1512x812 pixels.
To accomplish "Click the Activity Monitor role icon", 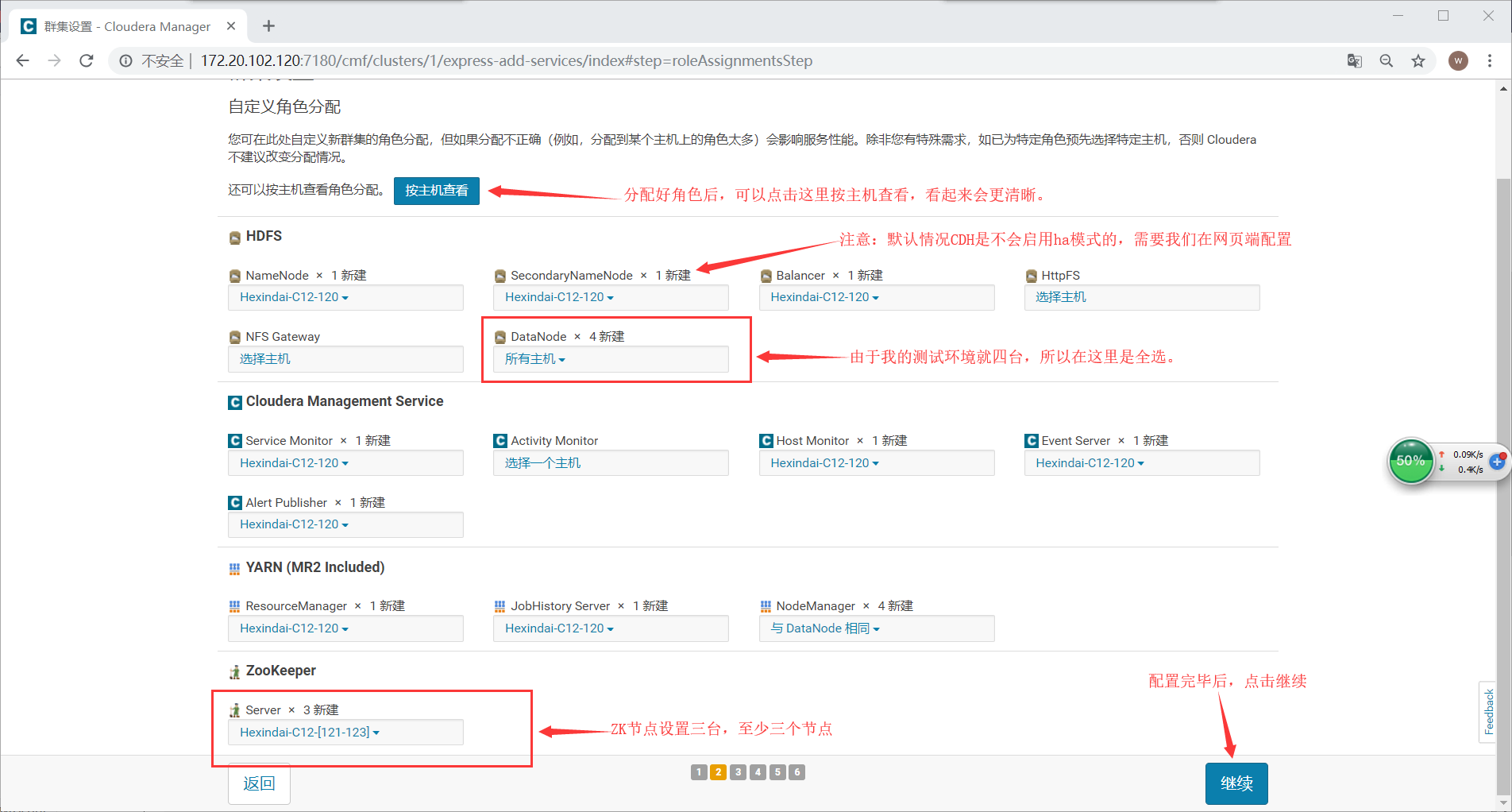I will (x=500, y=441).
